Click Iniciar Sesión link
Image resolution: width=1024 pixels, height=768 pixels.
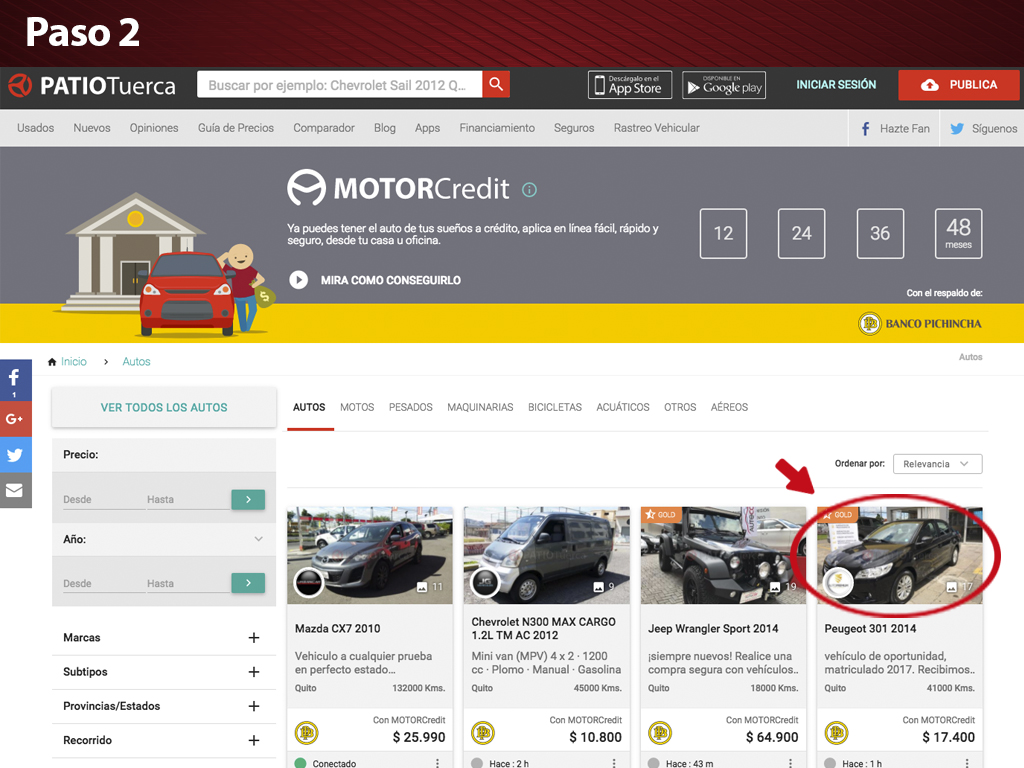[x=836, y=85]
